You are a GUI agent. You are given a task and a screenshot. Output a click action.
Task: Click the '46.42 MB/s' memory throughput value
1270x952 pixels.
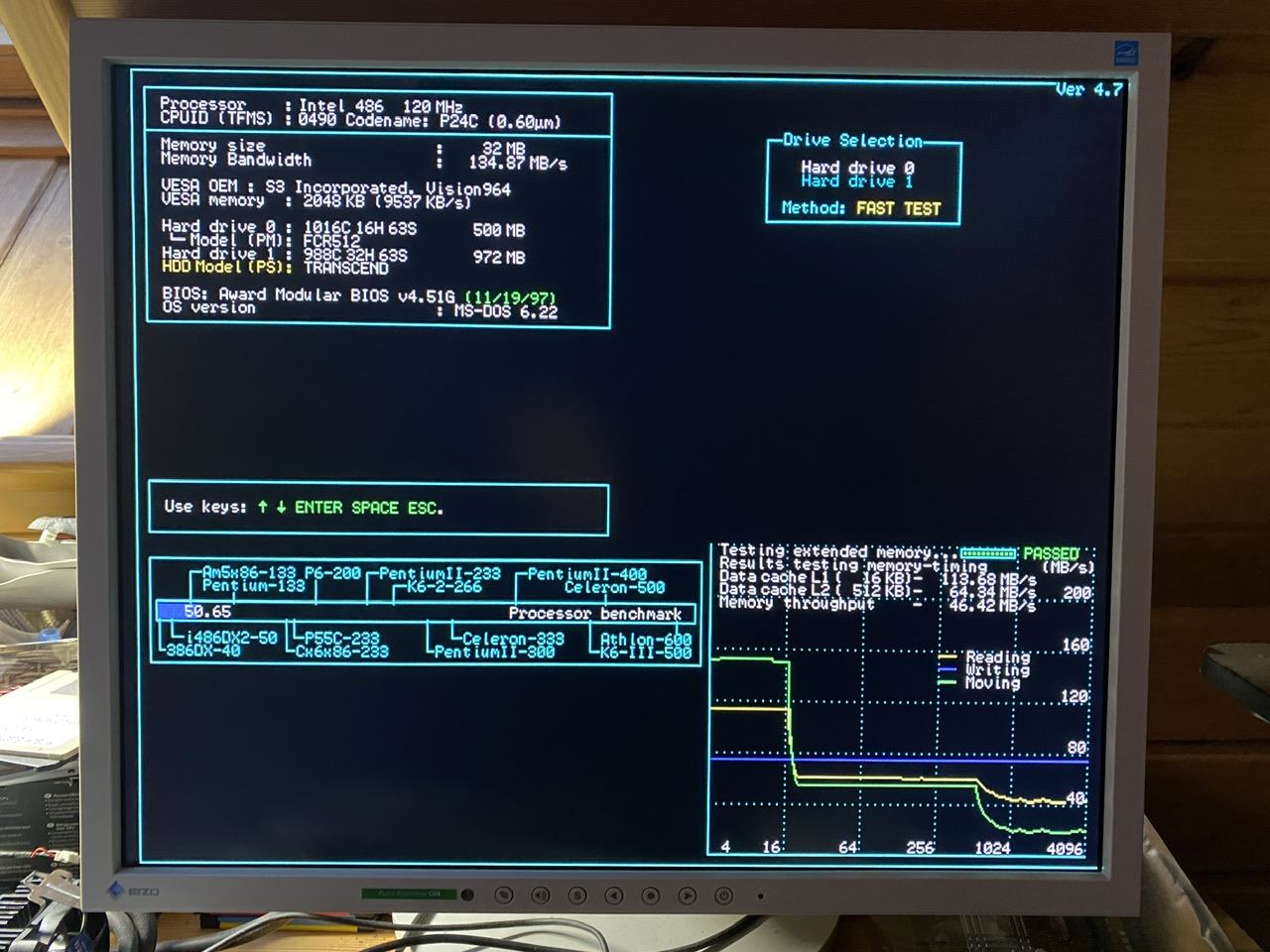point(992,605)
